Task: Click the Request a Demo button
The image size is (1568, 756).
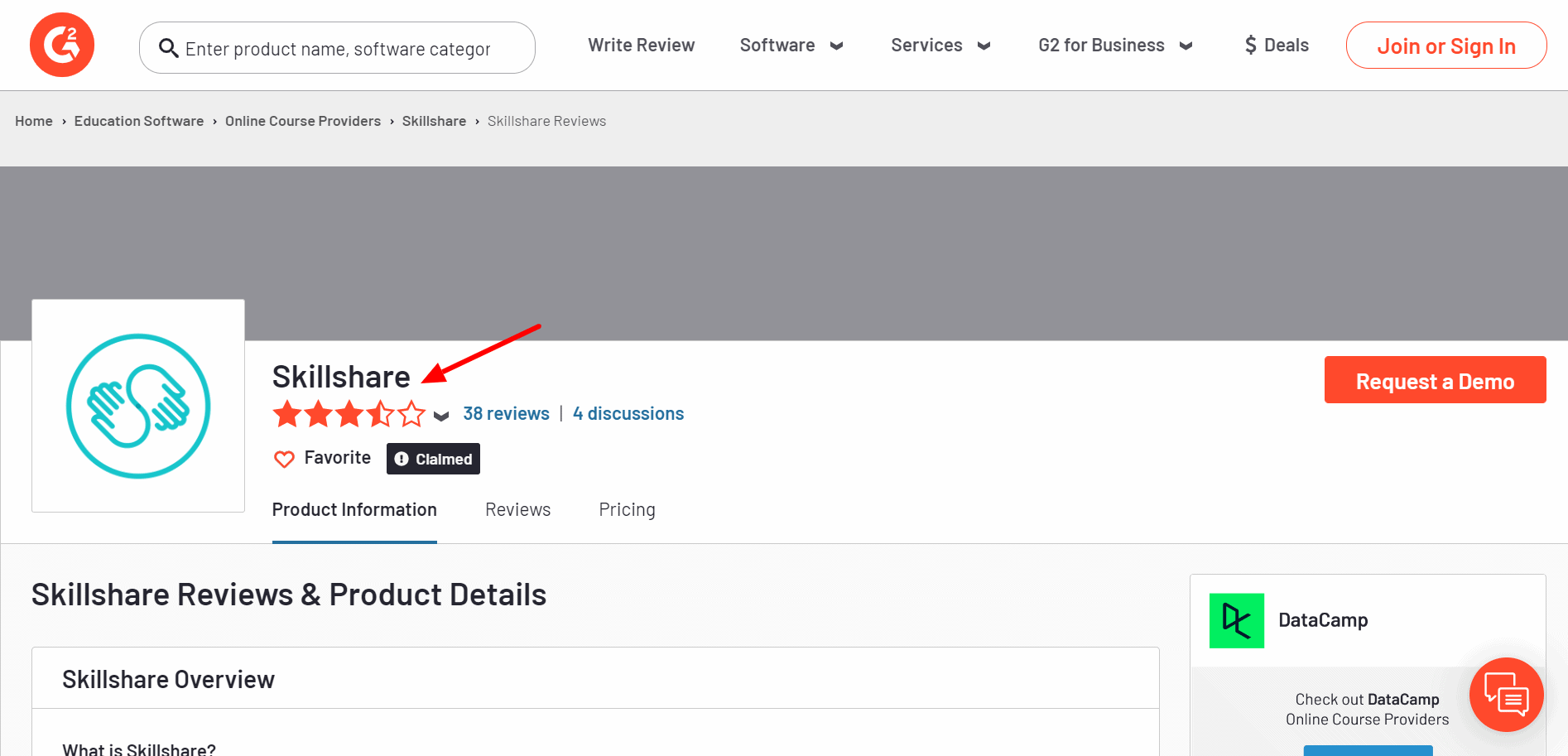Action: pyautogui.click(x=1435, y=380)
